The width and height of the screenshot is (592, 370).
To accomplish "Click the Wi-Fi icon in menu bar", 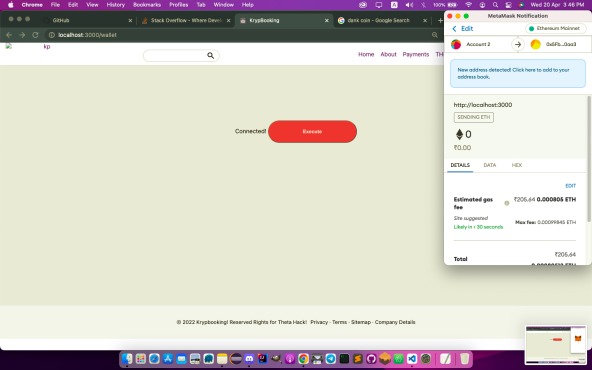I will point(469,5).
